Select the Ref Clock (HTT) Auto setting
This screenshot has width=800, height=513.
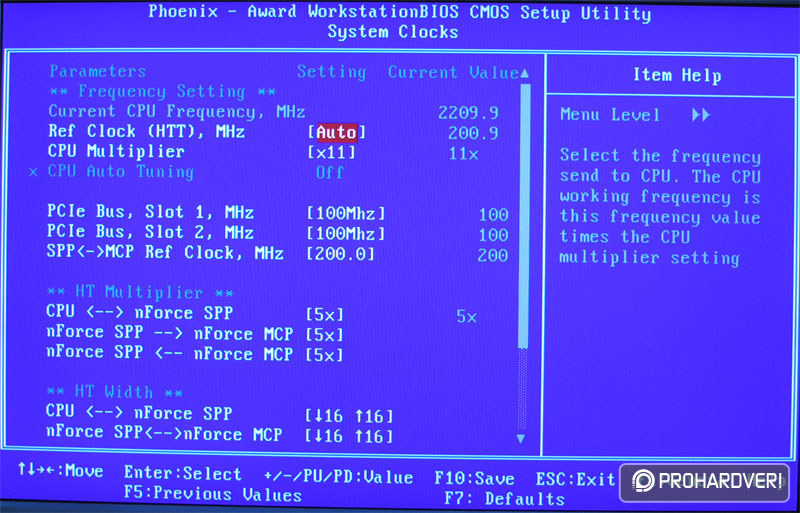click(x=336, y=133)
